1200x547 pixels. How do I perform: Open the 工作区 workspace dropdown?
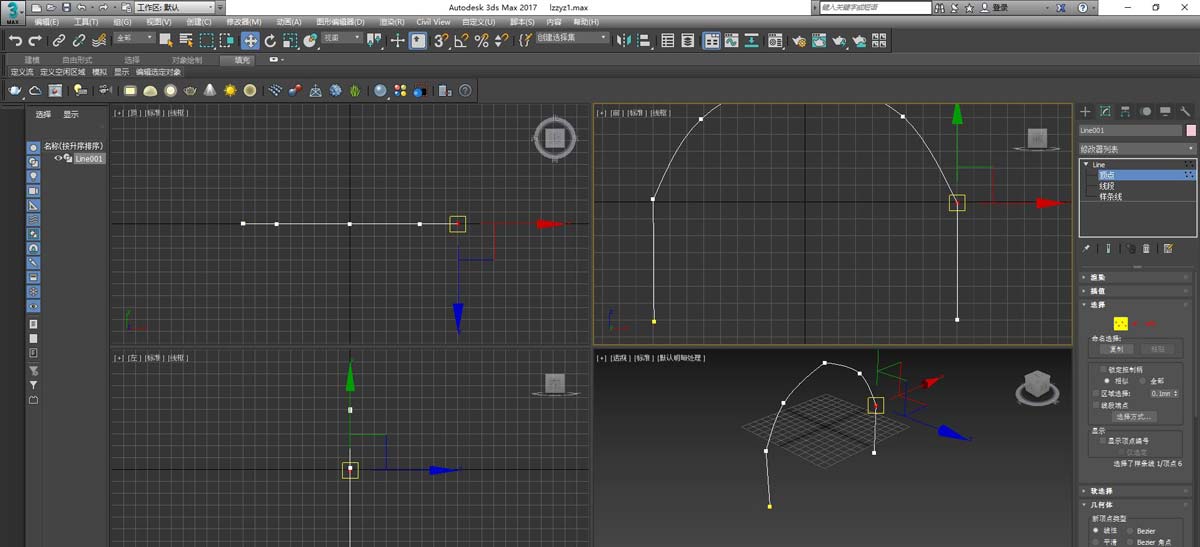tap(176, 7)
